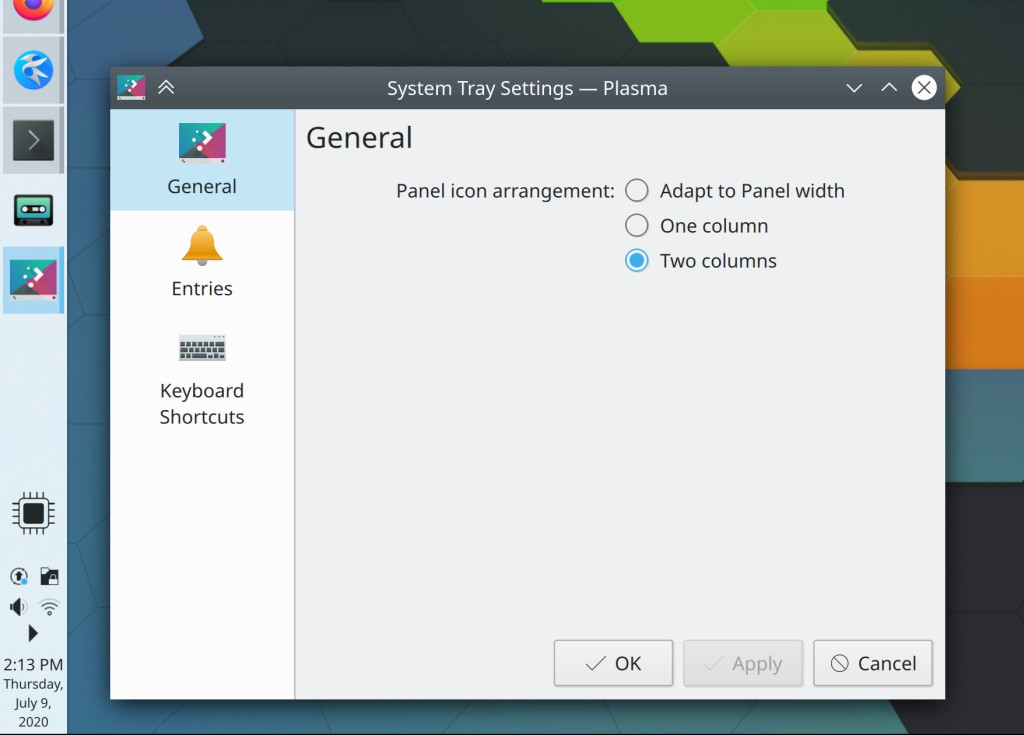Viewport: 1024px width, 735px height.
Task: Open the window menu dropdown arrow
Action: 854,88
